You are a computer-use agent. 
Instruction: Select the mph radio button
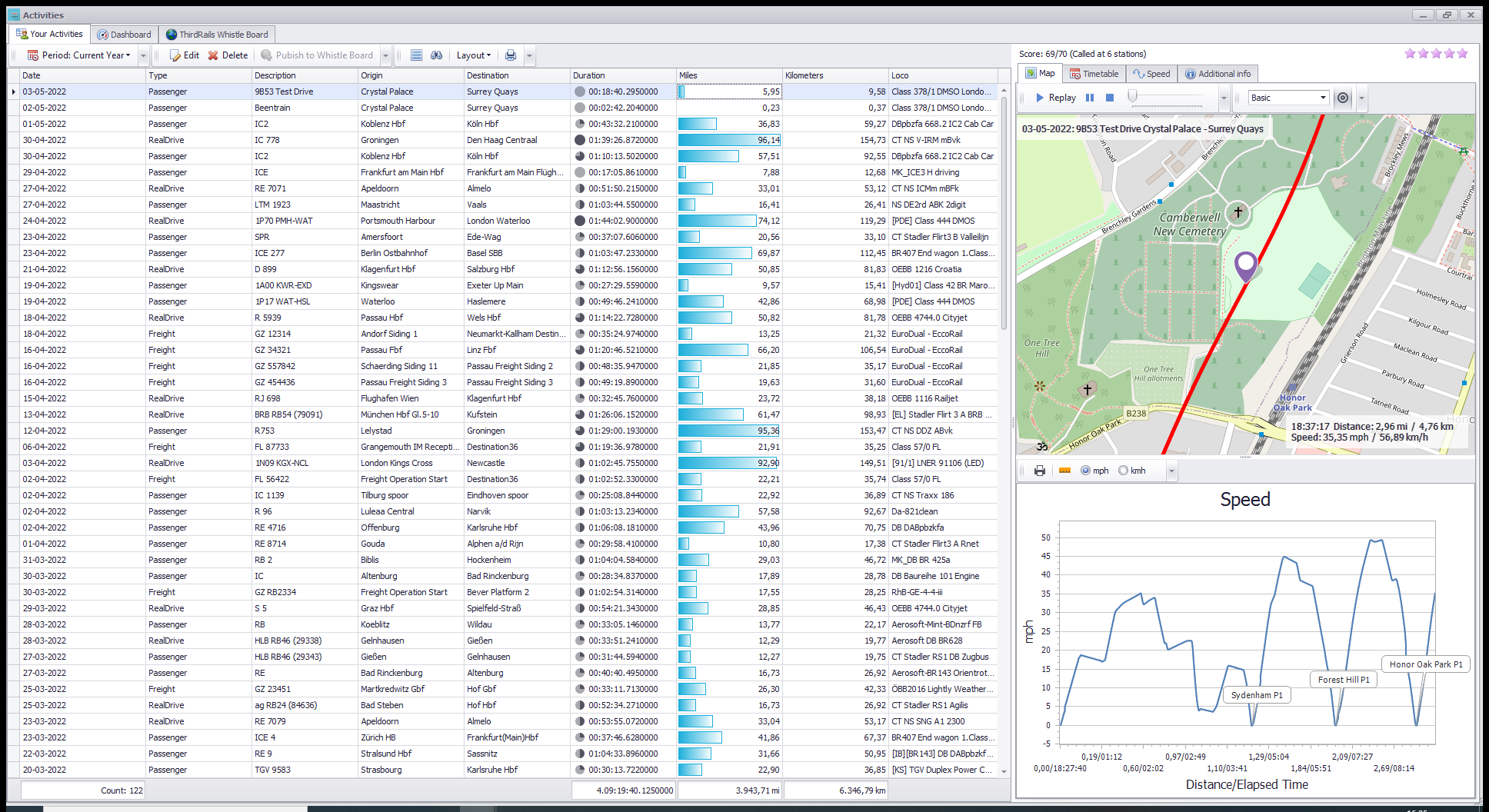[1085, 471]
